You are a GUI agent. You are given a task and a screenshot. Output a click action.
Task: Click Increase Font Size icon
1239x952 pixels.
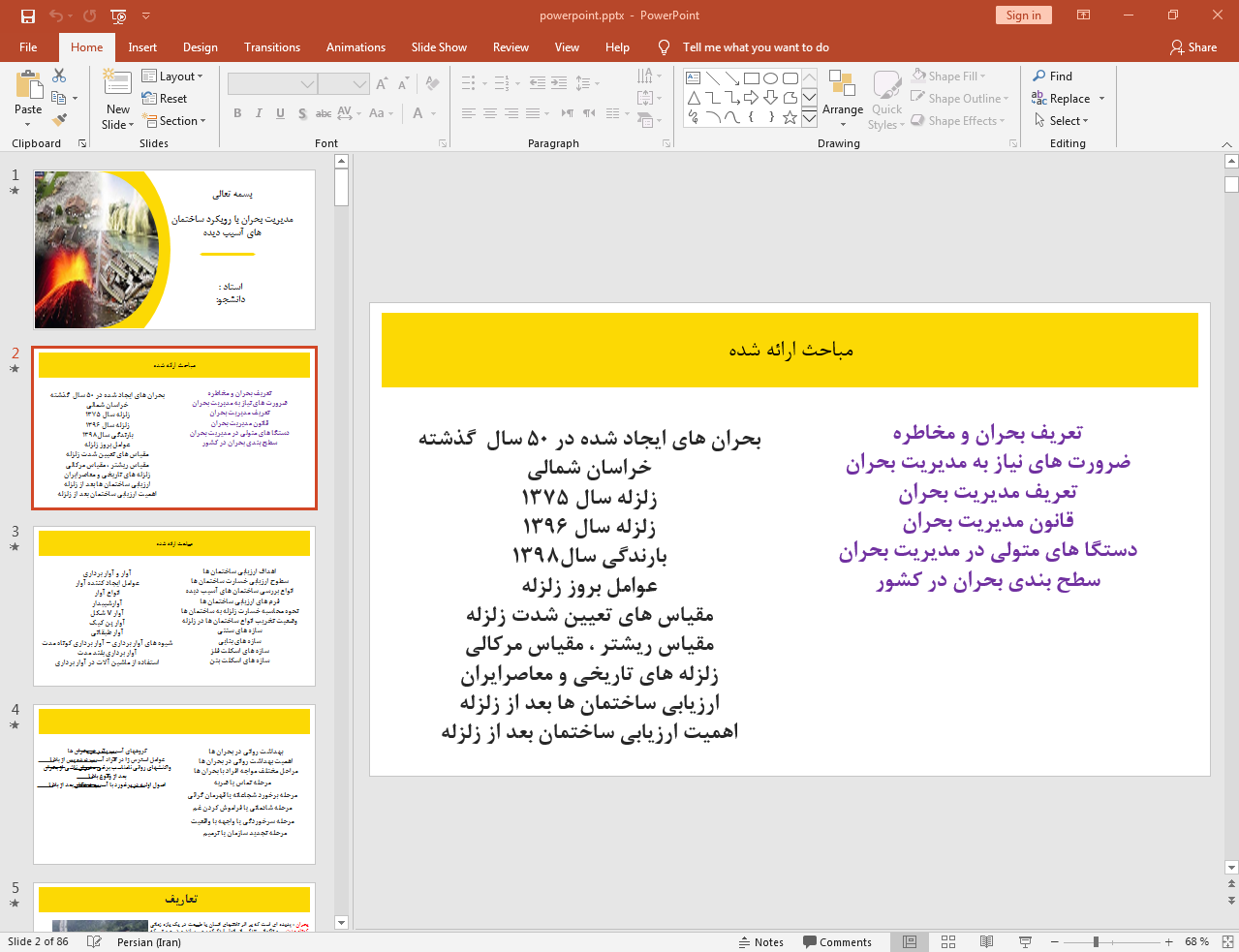(x=382, y=84)
